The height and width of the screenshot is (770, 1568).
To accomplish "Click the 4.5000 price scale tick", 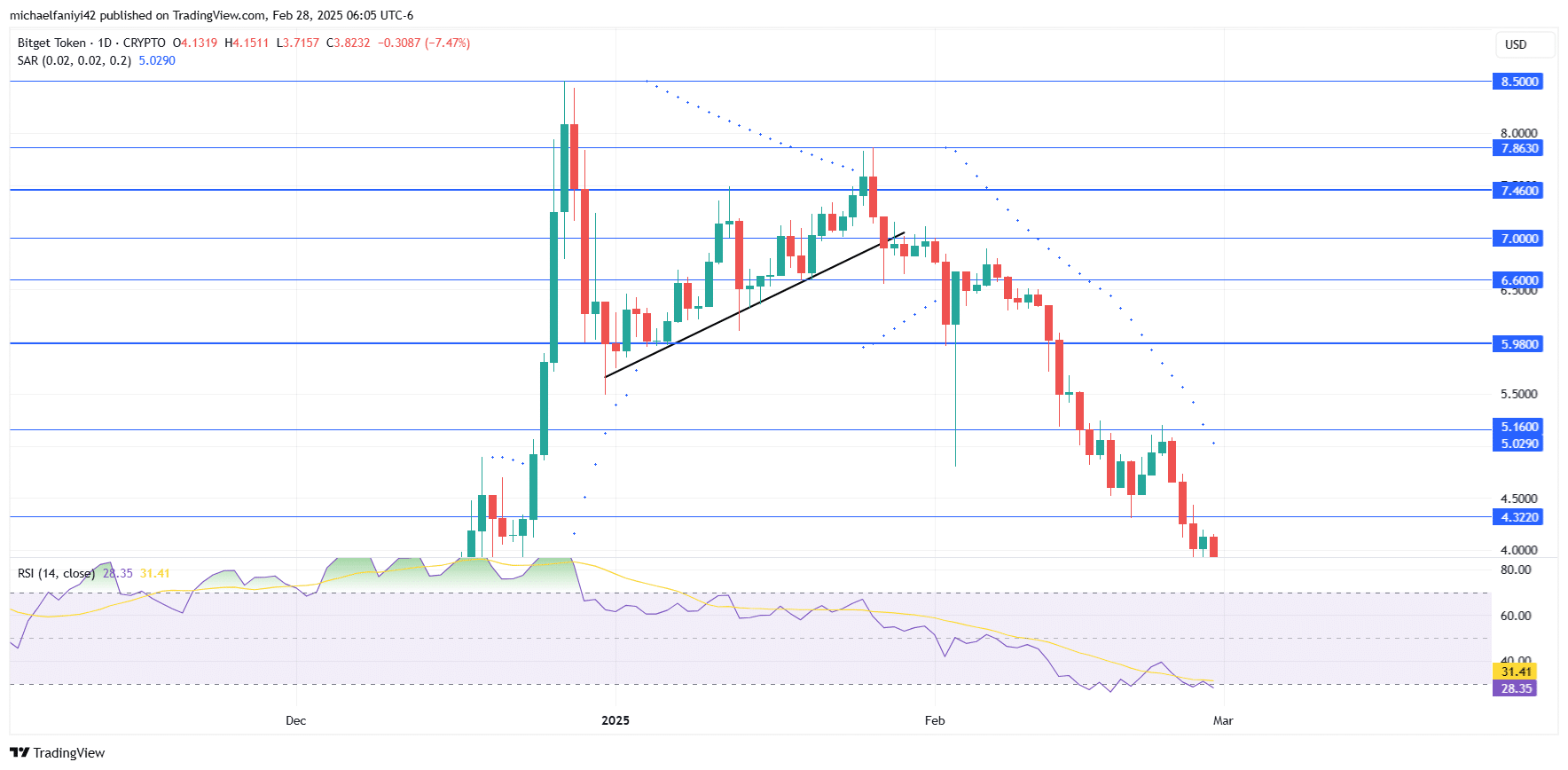I will 1518,499.
